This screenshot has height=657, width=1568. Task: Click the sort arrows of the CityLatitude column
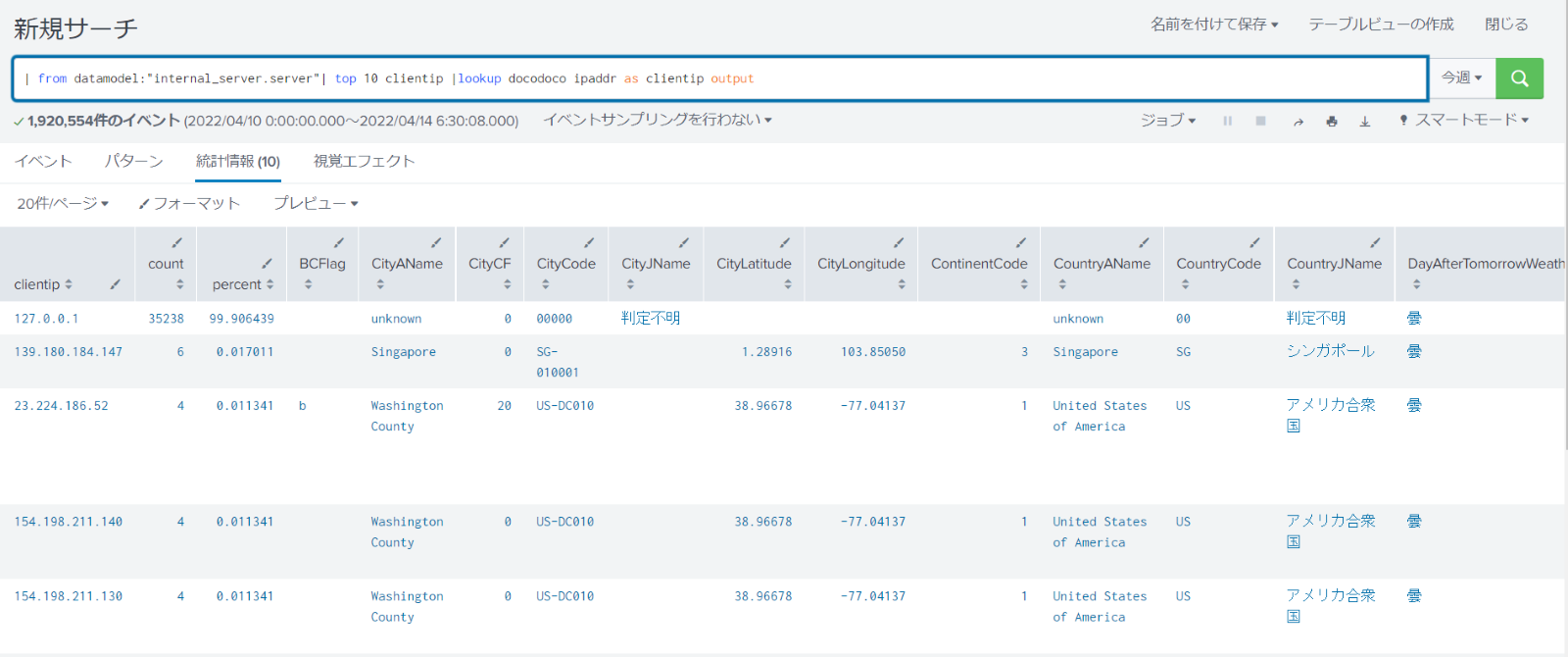[x=788, y=284]
